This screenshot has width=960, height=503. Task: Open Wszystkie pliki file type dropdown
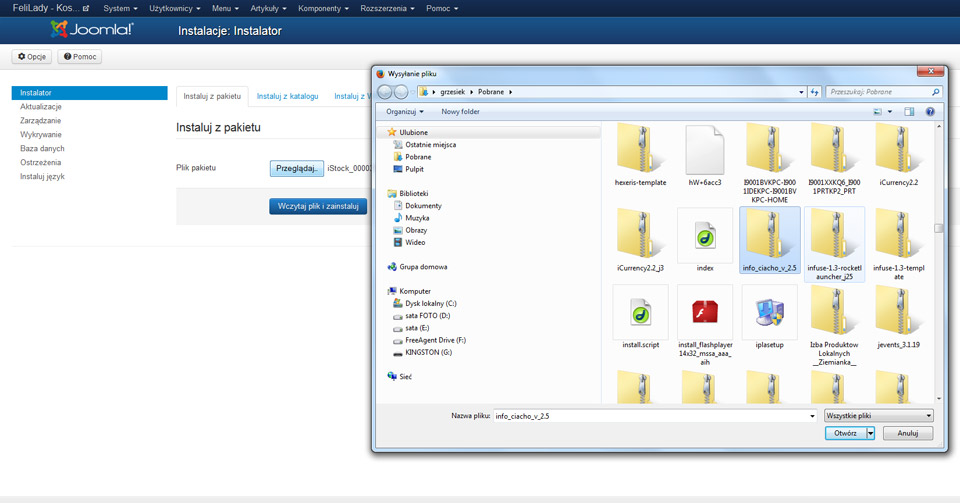coord(879,415)
